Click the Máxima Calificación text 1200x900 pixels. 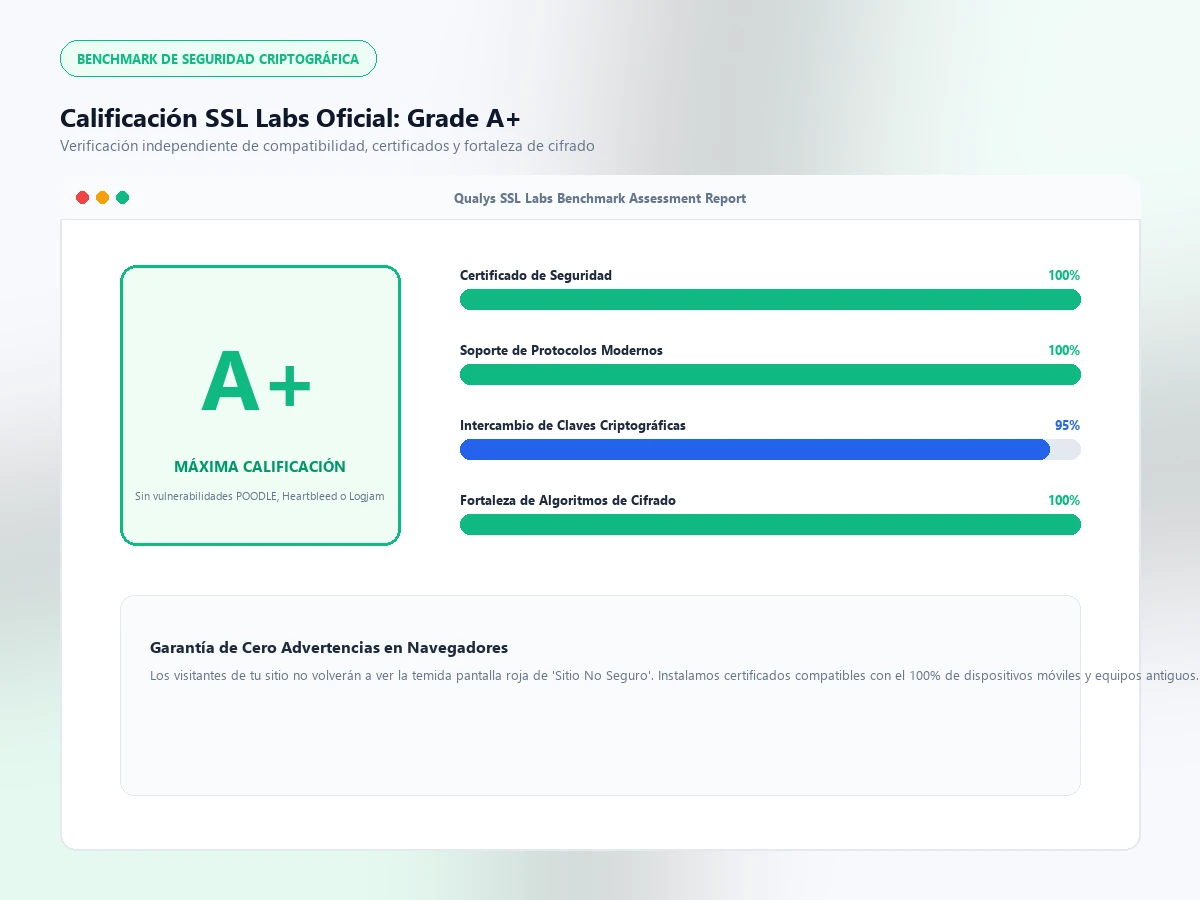pos(260,466)
